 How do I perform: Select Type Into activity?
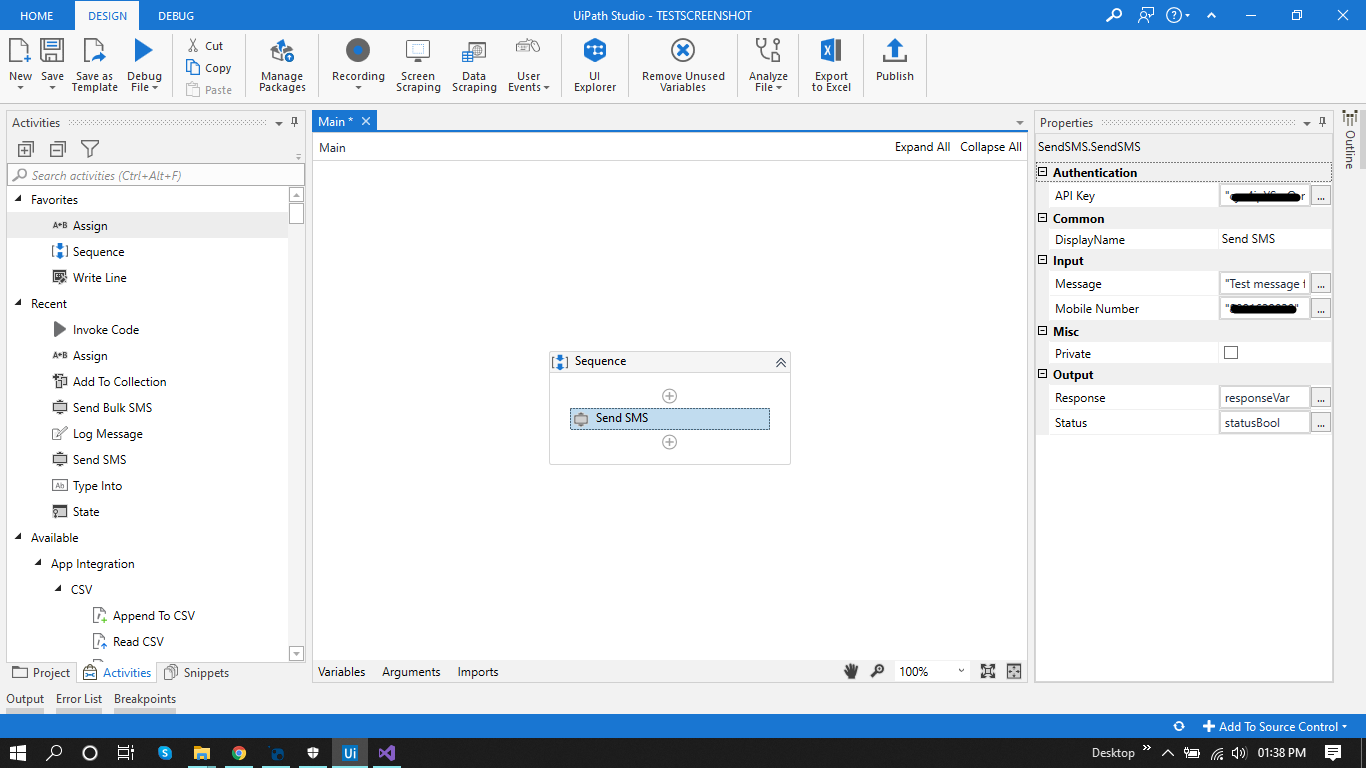tap(87, 486)
